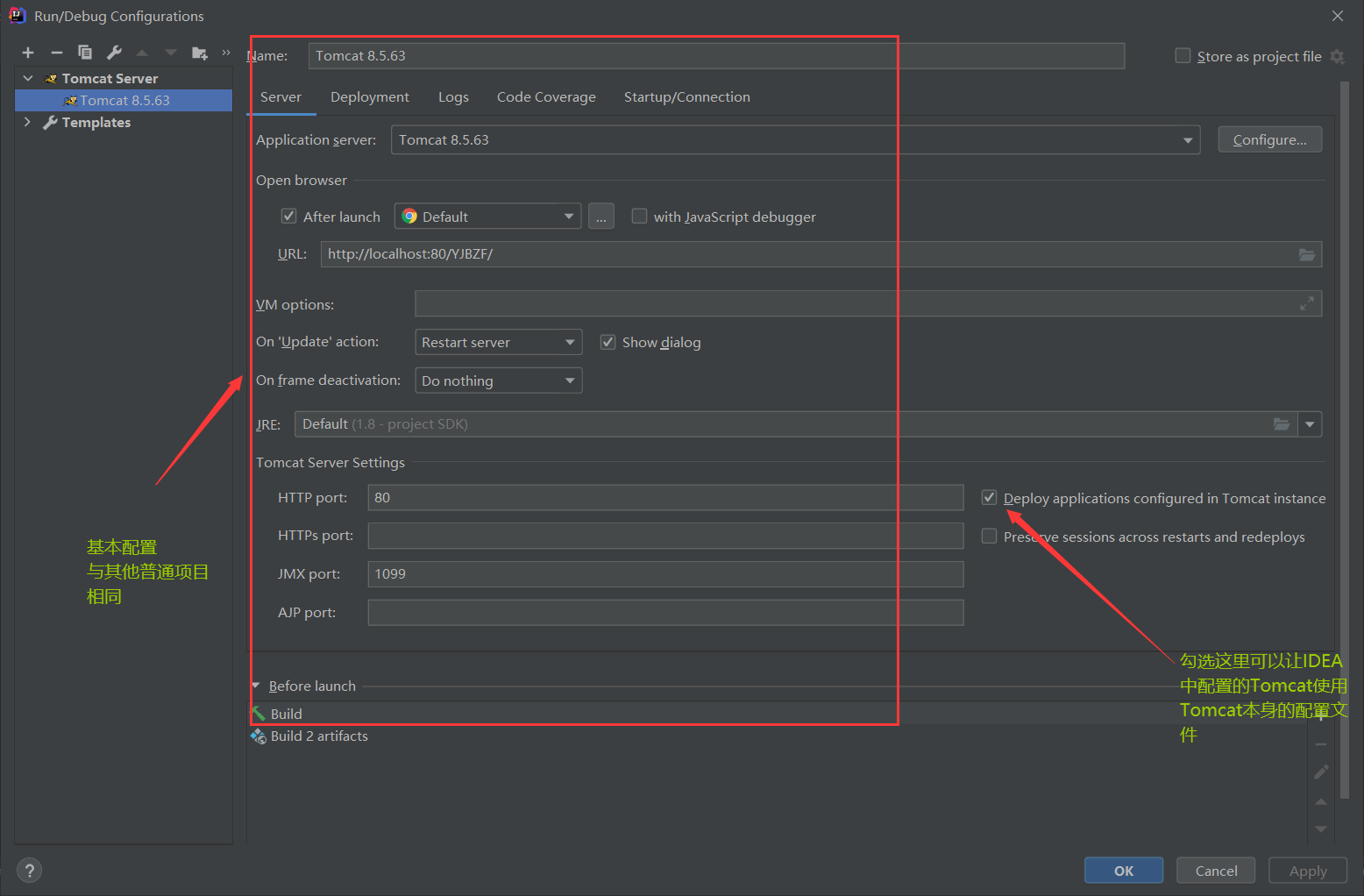1364x896 pixels.
Task: Move before-launch task down arrow
Action: 1321,828
